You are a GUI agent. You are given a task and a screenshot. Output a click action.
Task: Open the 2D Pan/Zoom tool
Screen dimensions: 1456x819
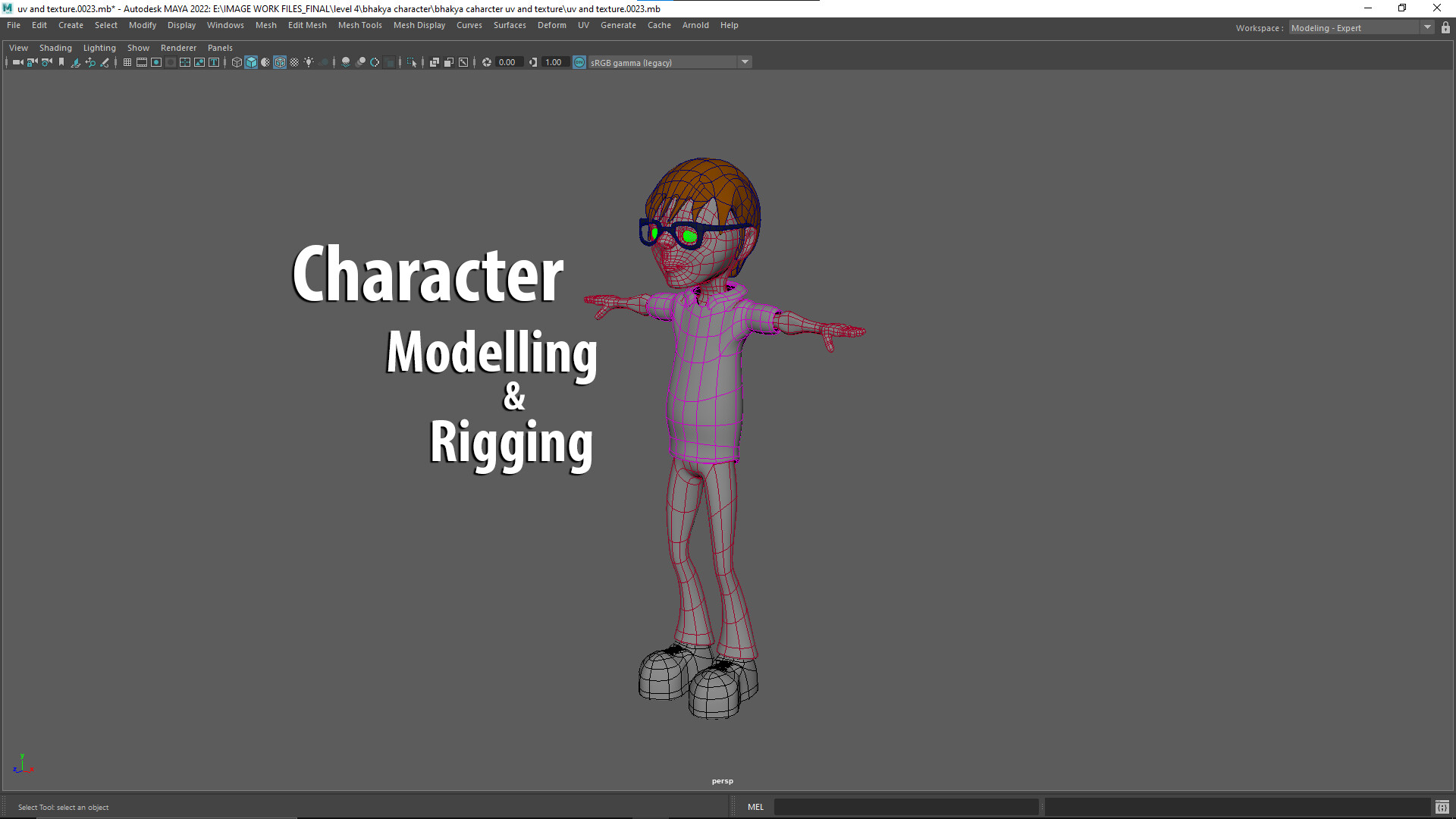tap(89, 62)
